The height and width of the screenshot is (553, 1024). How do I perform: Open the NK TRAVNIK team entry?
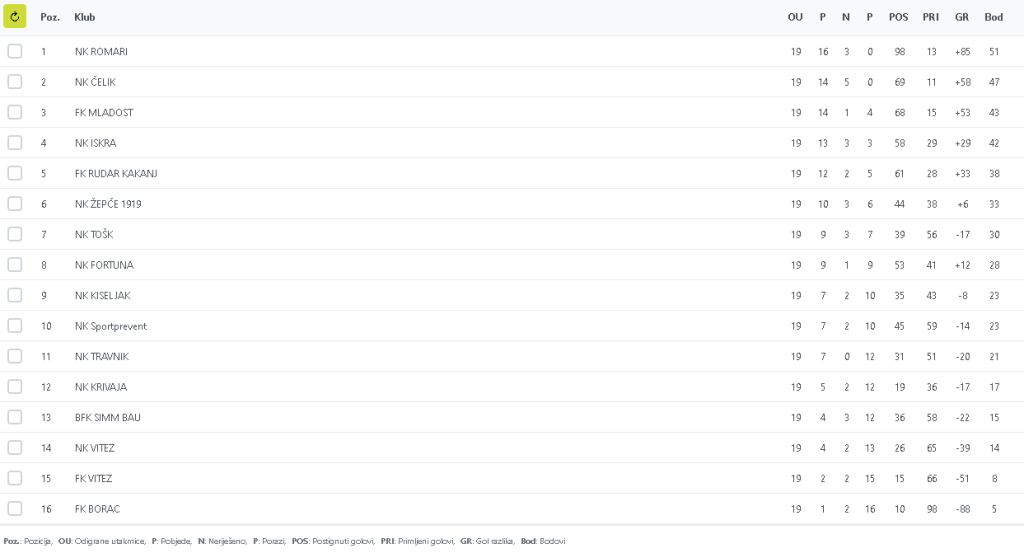[101, 357]
